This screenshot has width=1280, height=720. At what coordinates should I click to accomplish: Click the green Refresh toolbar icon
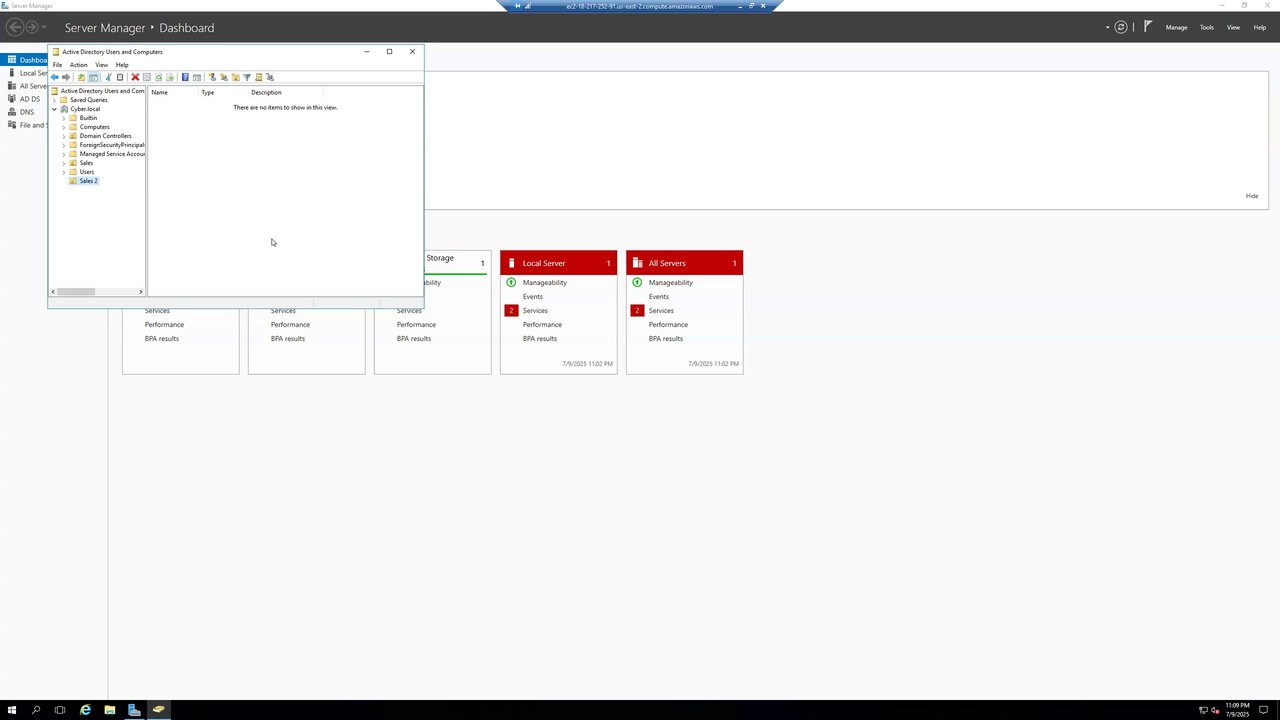[x=158, y=77]
